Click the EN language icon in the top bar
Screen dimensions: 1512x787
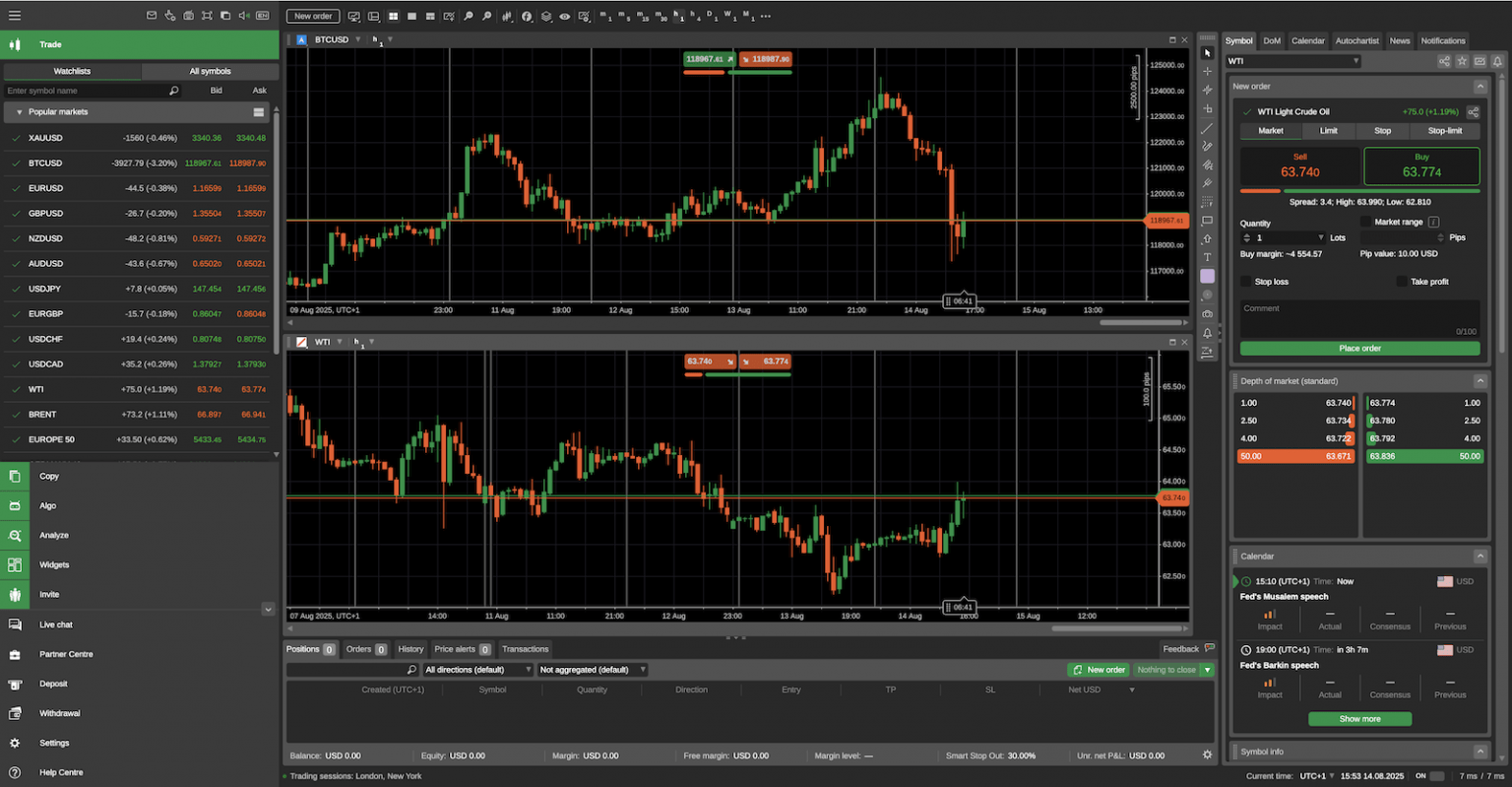[262, 16]
